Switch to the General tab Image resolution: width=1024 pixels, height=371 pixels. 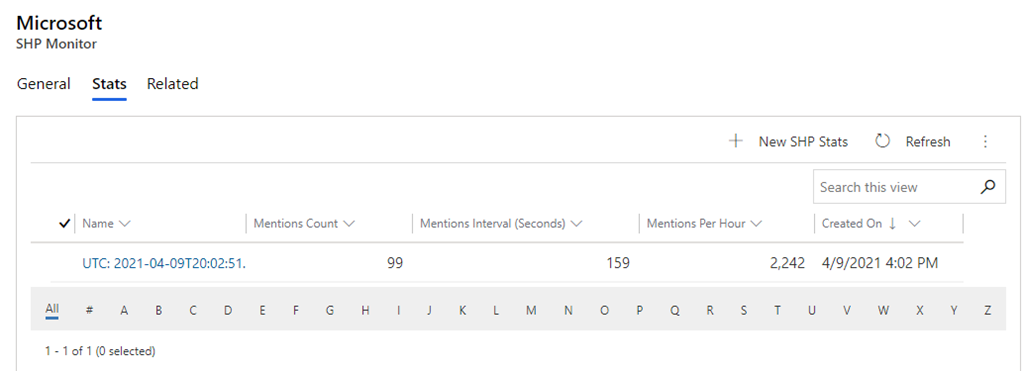44,84
